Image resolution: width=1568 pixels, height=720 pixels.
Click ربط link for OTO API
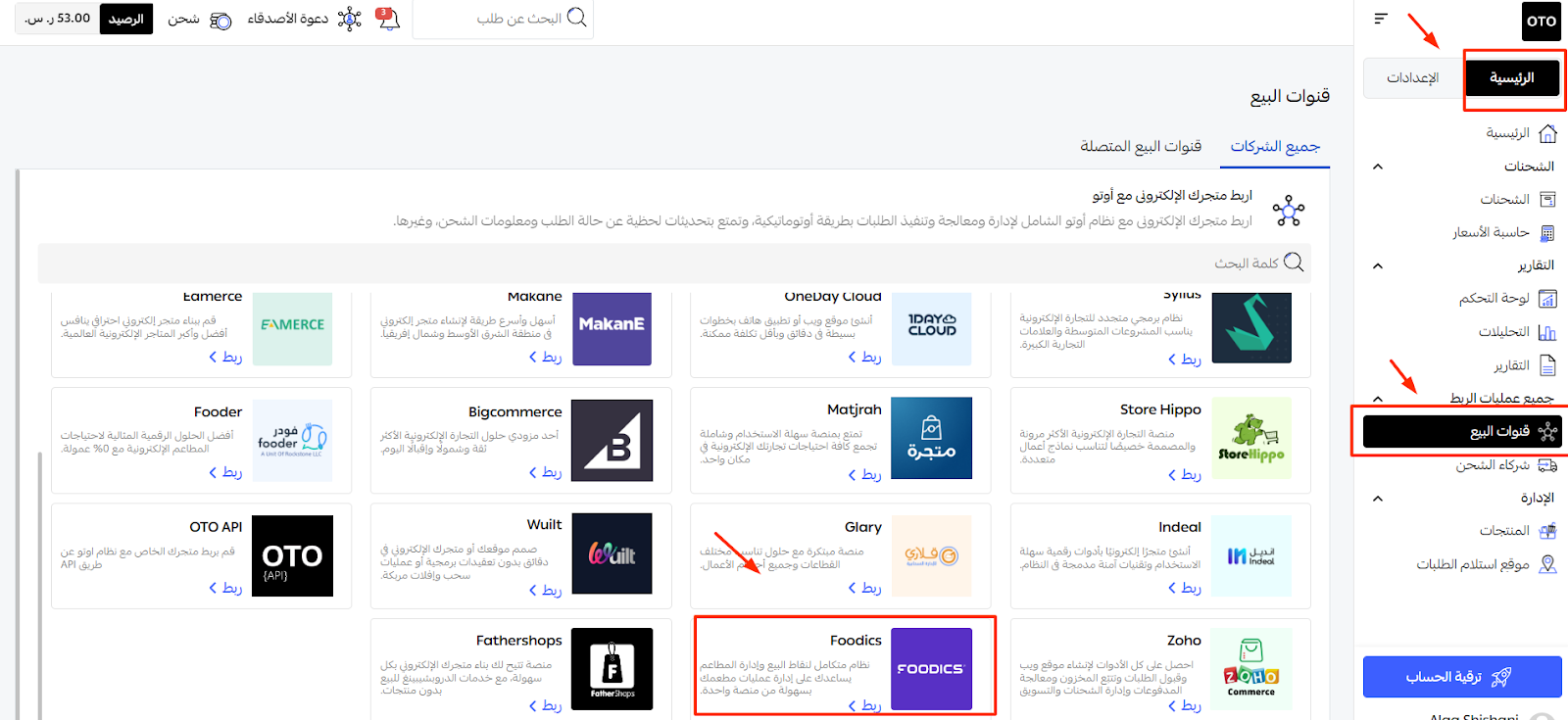225,587
